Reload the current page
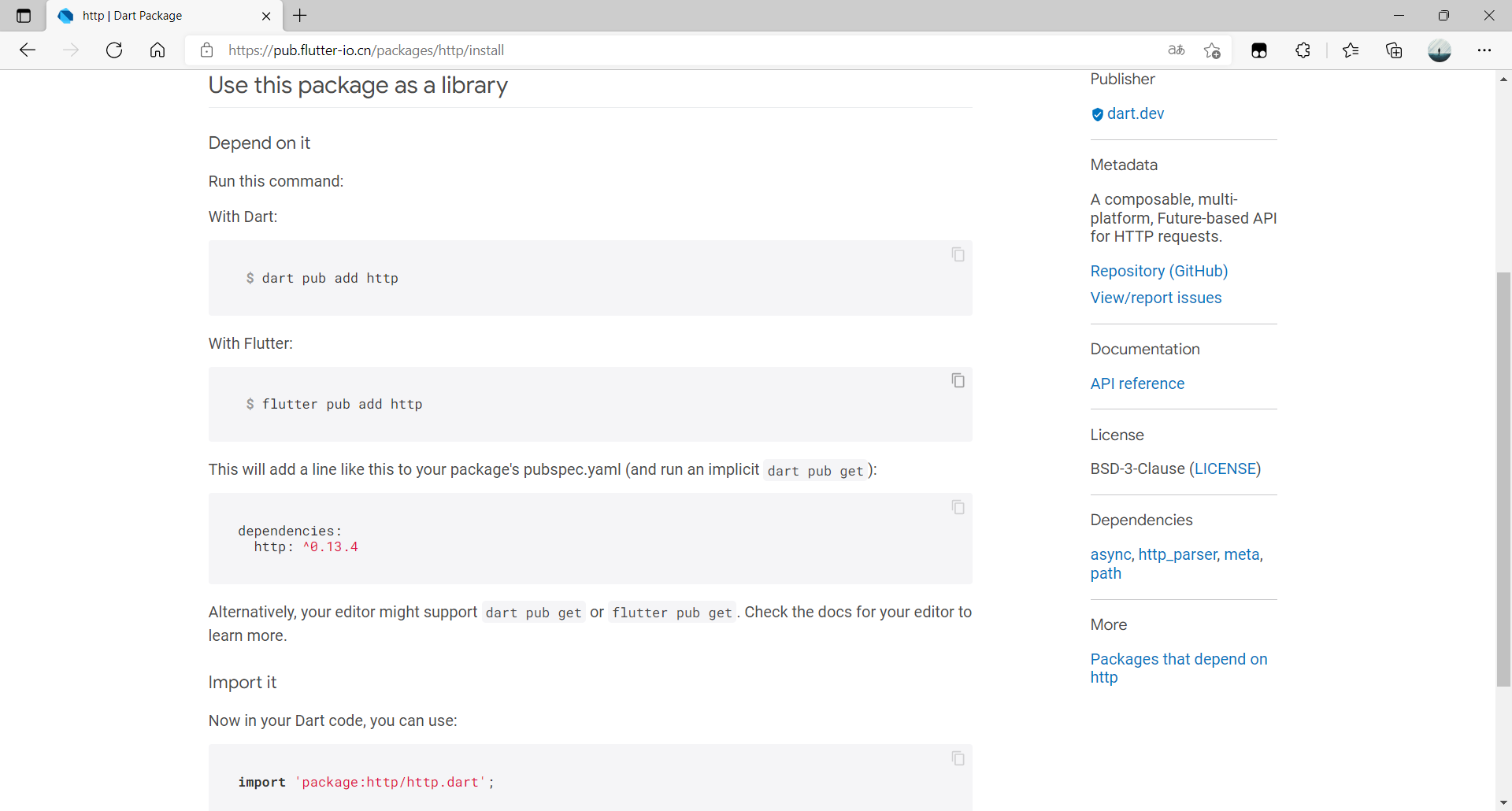Image resolution: width=1512 pixels, height=811 pixels. 114,50
